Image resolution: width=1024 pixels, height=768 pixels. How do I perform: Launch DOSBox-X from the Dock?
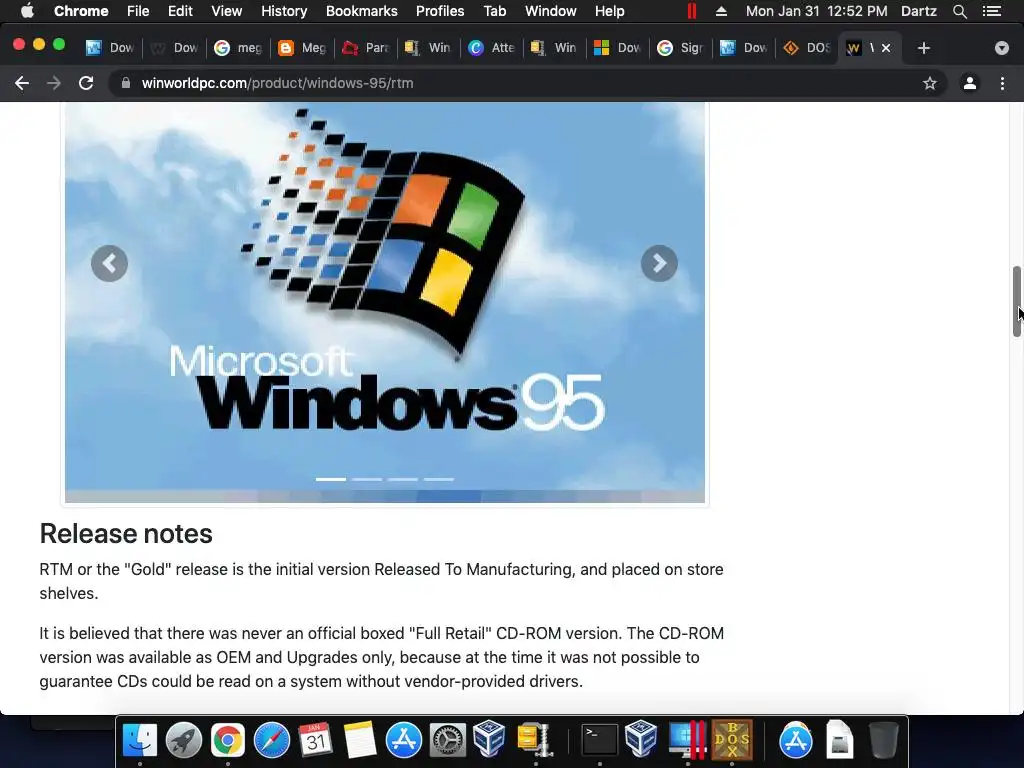pyautogui.click(x=732, y=740)
